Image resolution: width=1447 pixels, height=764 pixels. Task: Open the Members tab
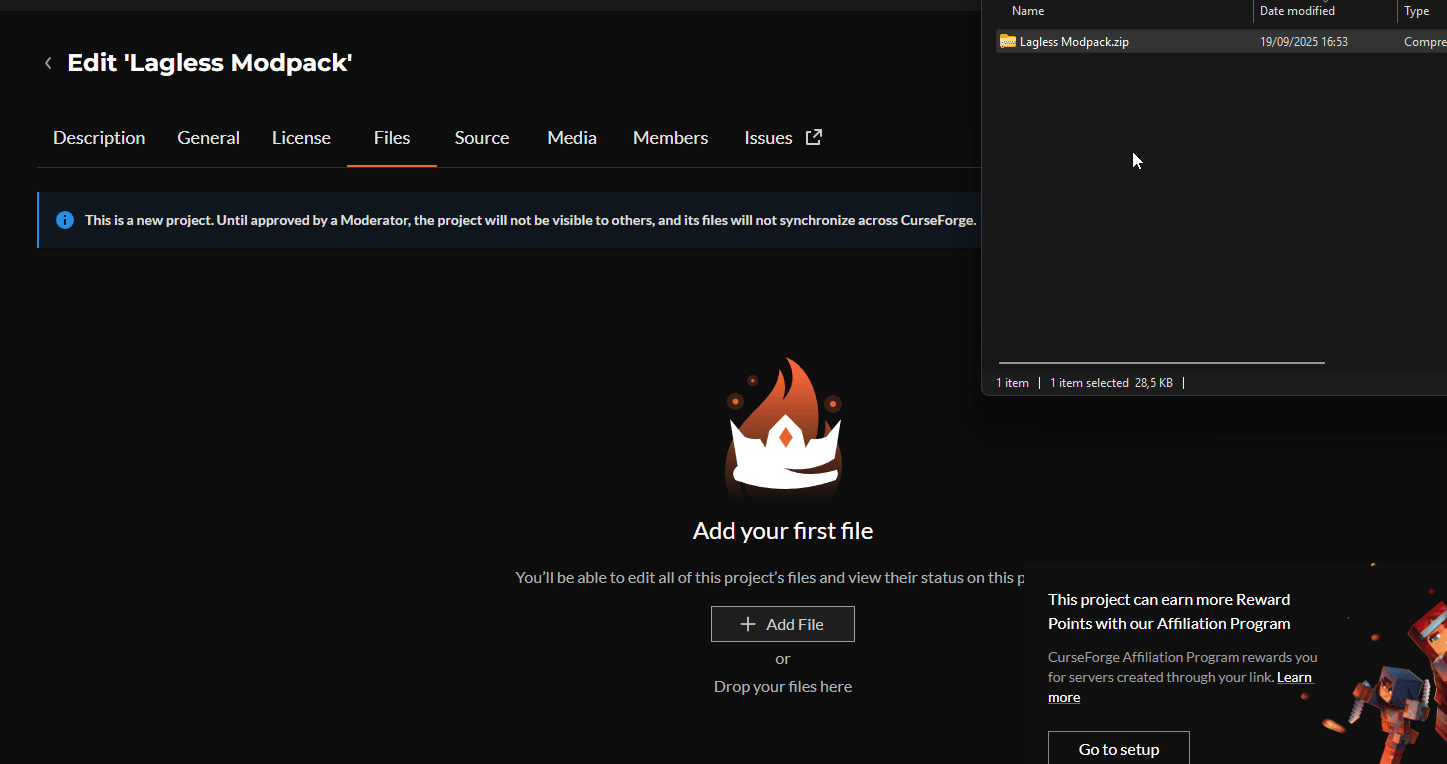670,137
